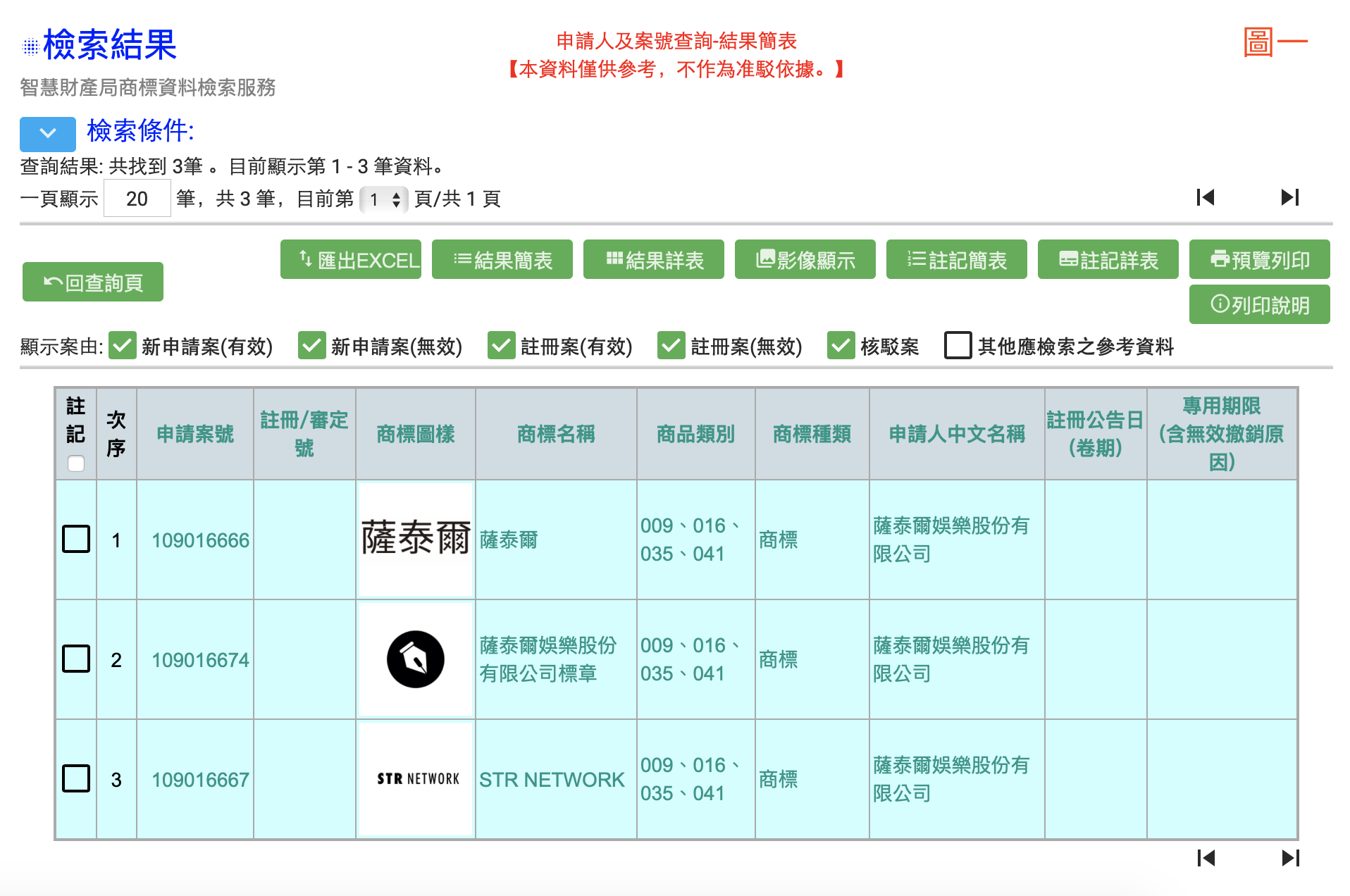Open 影像顯示 image display view
The image size is (1350, 896).
(x=805, y=259)
